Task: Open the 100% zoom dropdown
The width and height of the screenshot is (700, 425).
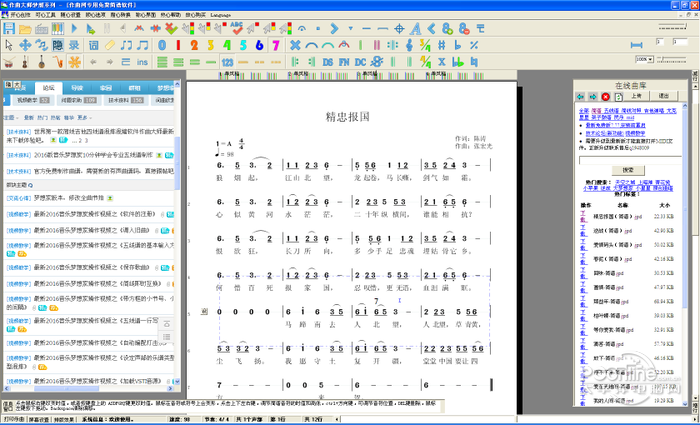Action: (645, 59)
